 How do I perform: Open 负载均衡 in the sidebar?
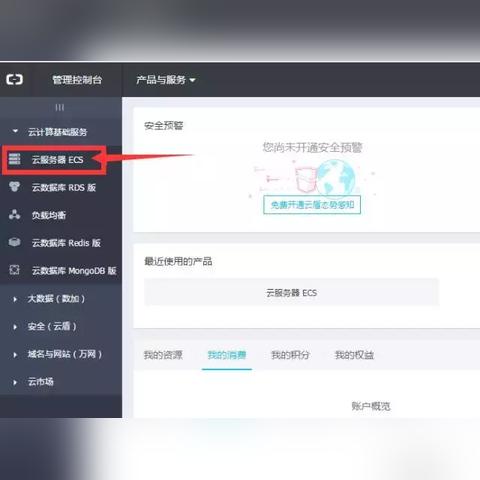coord(49,215)
